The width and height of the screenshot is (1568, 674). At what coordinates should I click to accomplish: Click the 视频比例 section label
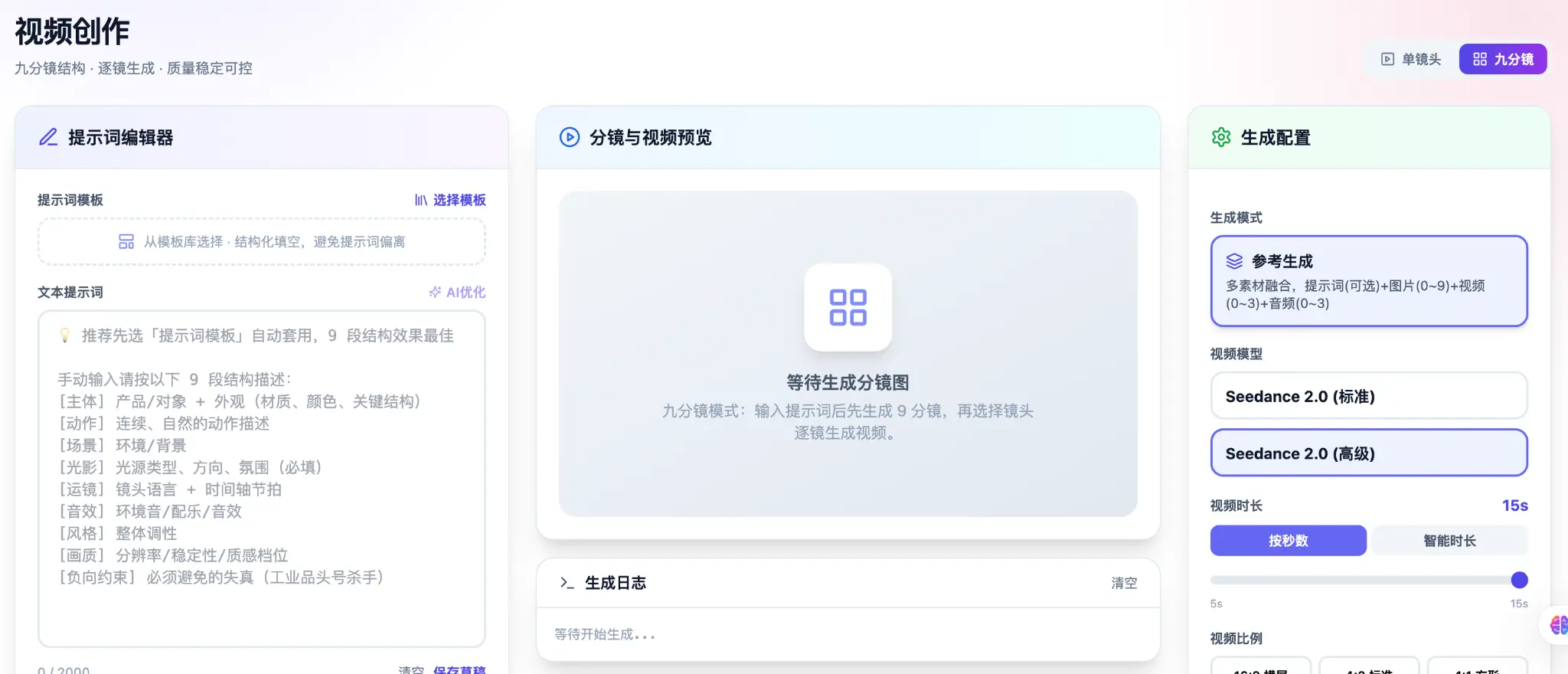pos(1236,638)
